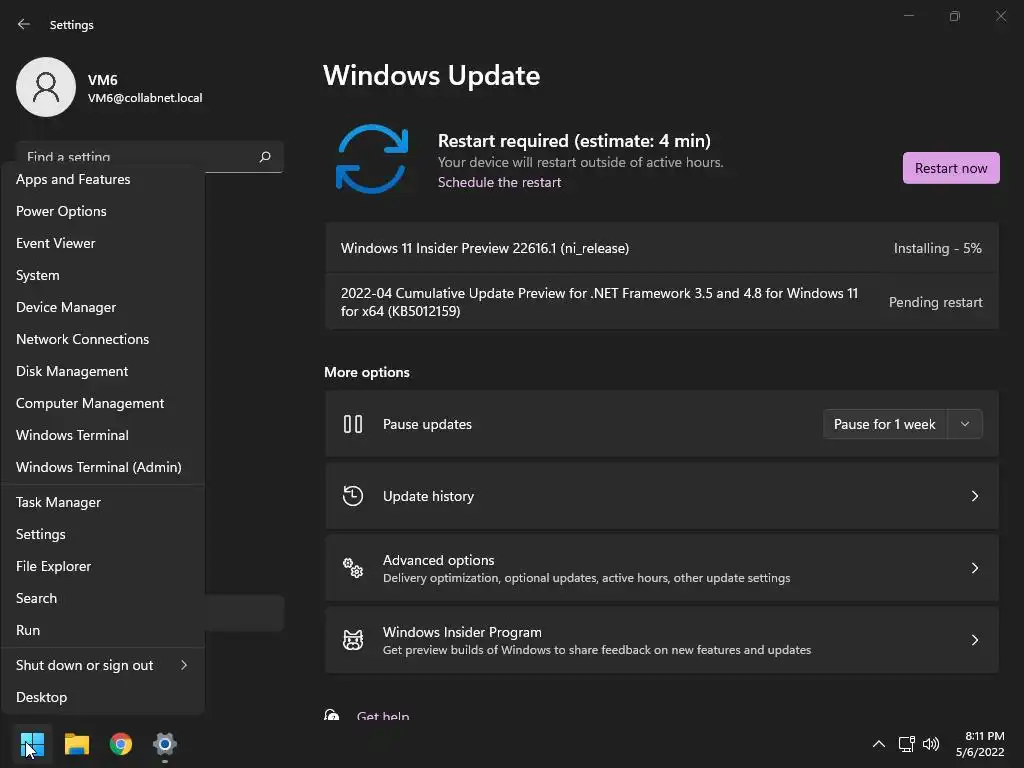This screenshot has width=1024, height=768.
Task: Click the Advanced options gears icon
Action: tap(353, 568)
